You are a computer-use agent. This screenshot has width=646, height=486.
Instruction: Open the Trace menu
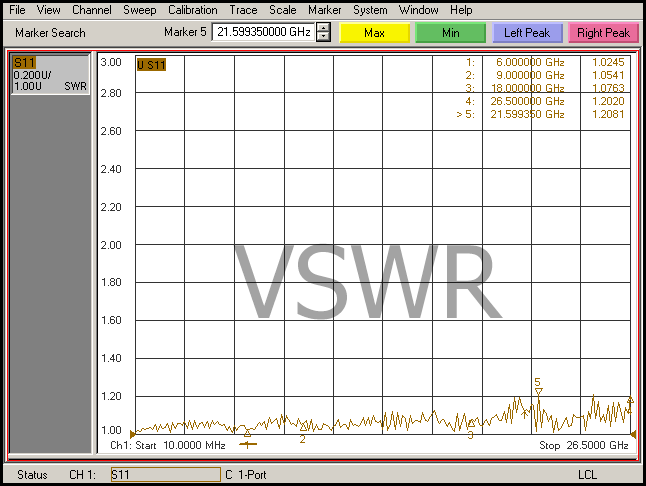[x=243, y=10]
